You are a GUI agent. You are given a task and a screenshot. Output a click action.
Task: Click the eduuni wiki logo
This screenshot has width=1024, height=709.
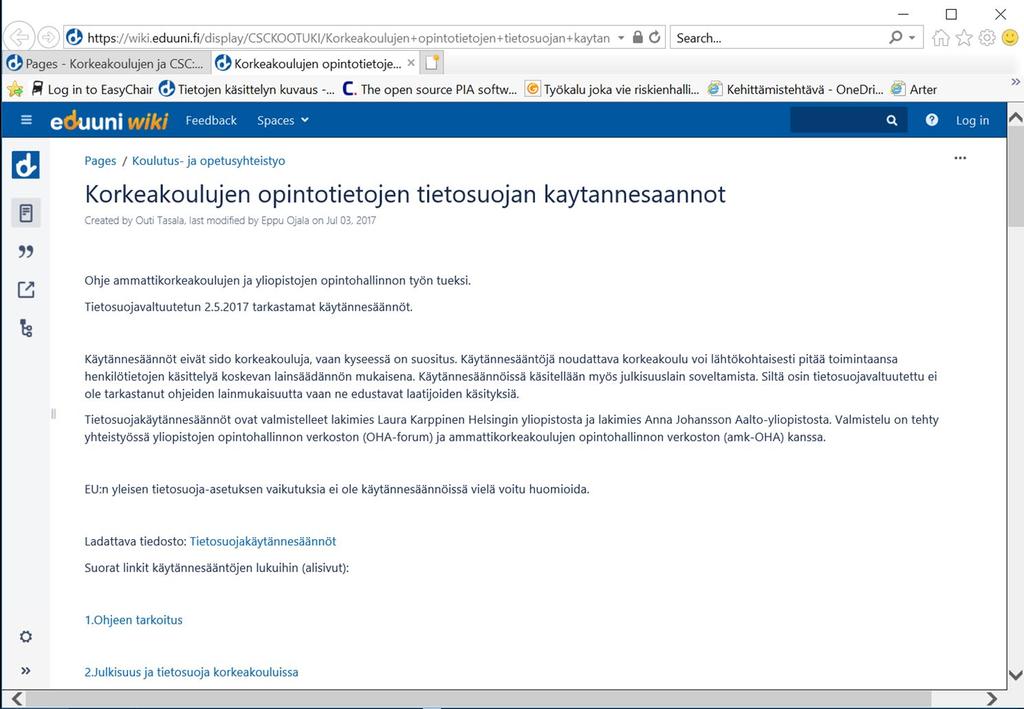pos(109,120)
